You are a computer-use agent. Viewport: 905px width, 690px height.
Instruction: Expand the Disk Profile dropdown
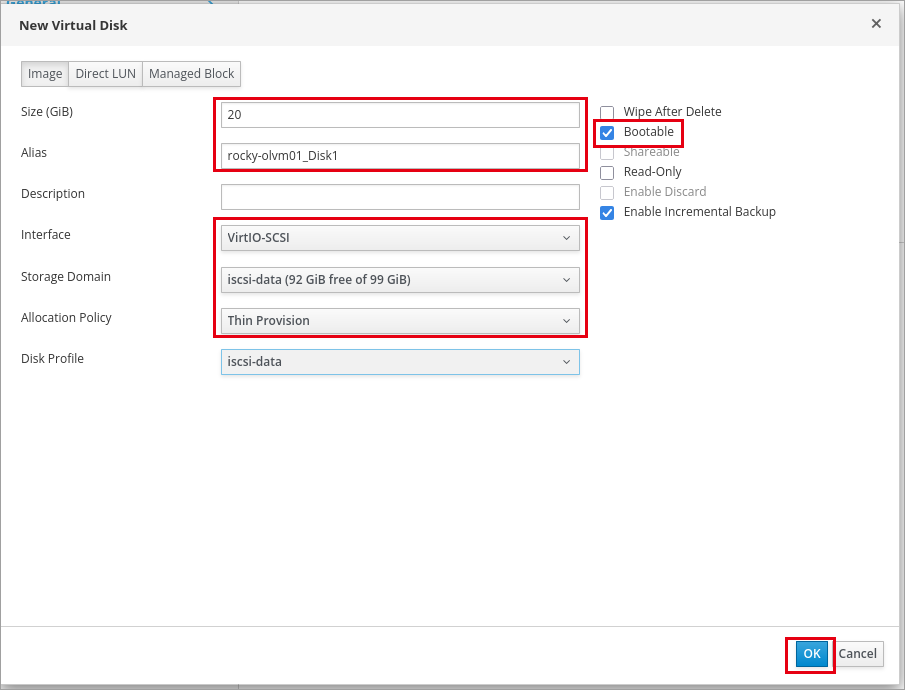point(400,361)
